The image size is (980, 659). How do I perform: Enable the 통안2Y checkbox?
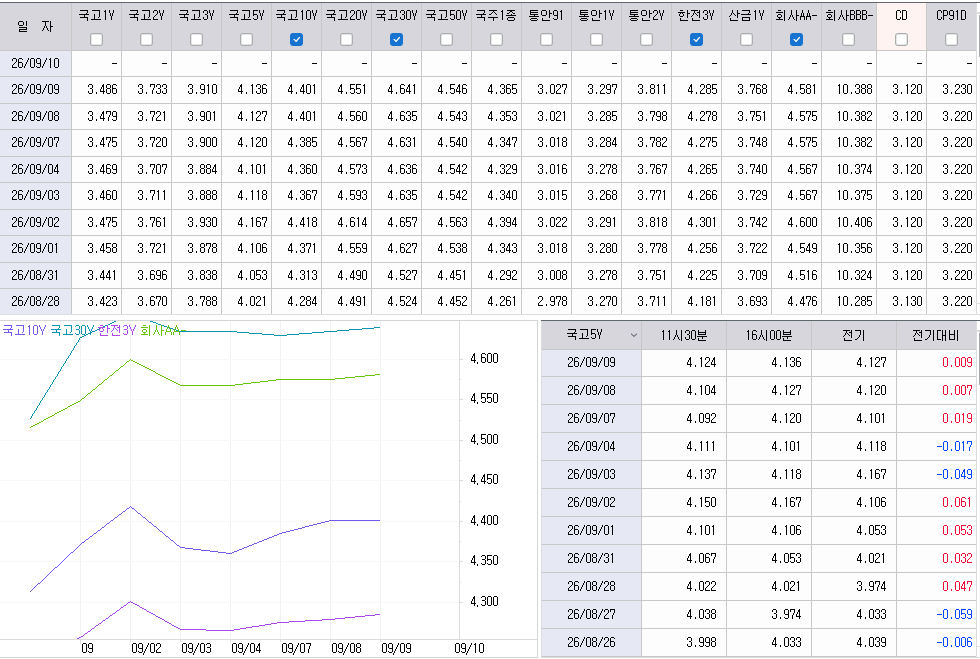(x=646, y=39)
